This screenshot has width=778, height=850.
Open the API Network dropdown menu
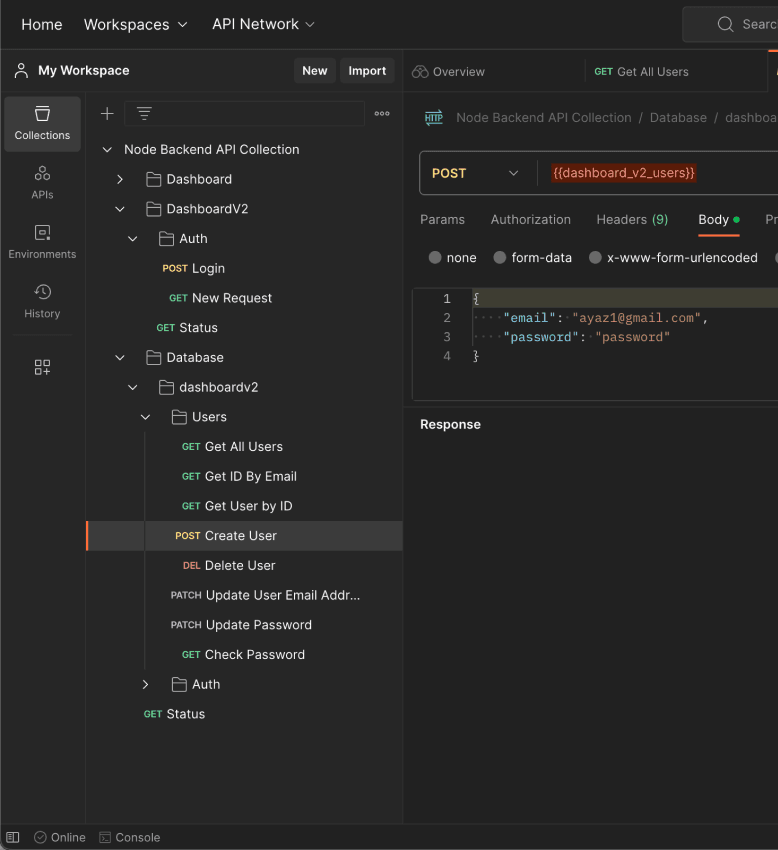(263, 24)
